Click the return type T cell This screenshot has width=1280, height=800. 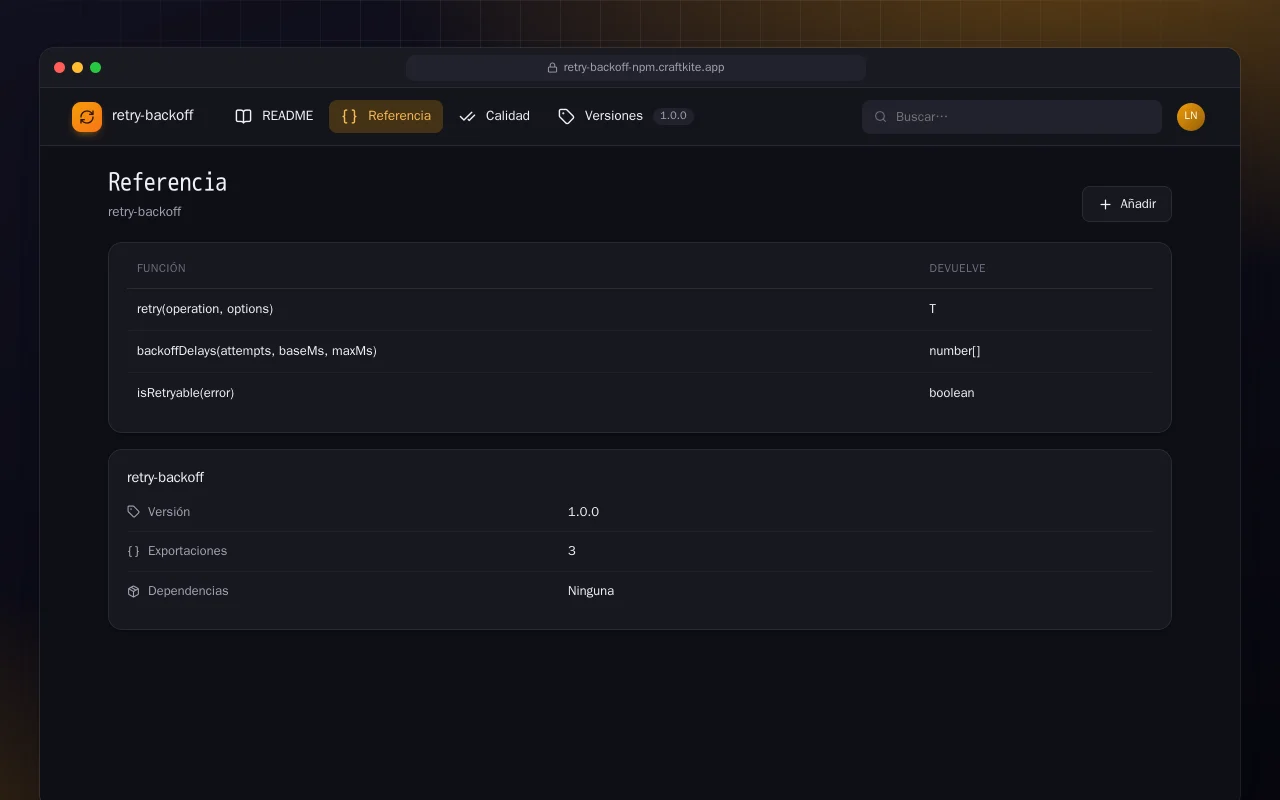[x=933, y=309]
